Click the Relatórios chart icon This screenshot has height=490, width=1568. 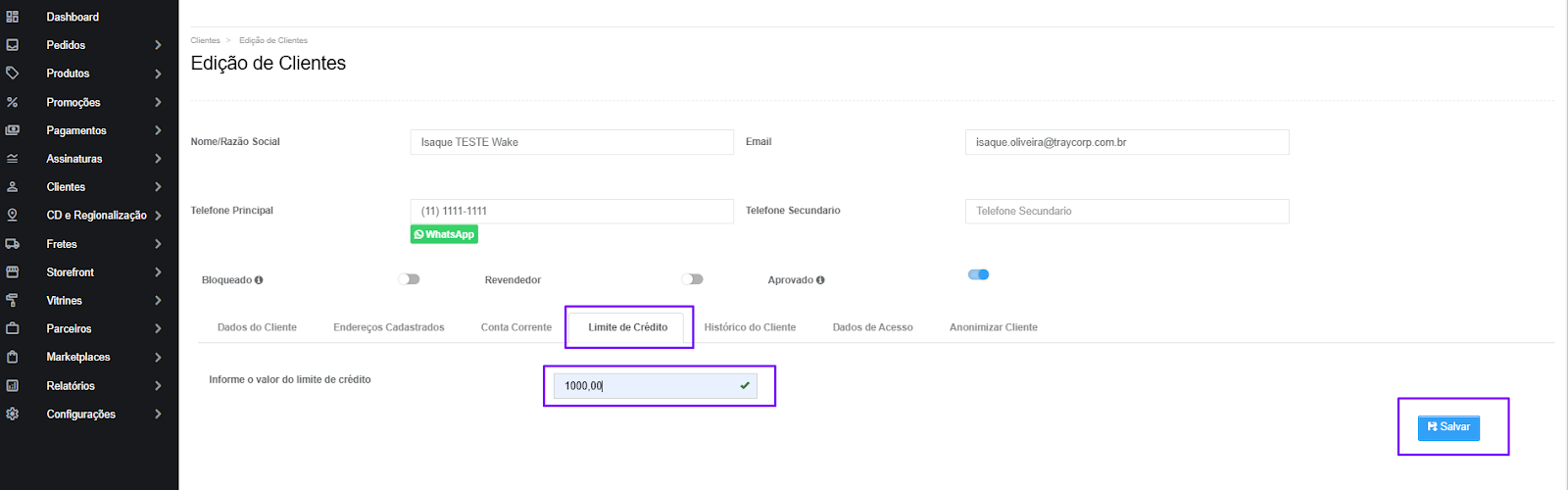(x=12, y=386)
